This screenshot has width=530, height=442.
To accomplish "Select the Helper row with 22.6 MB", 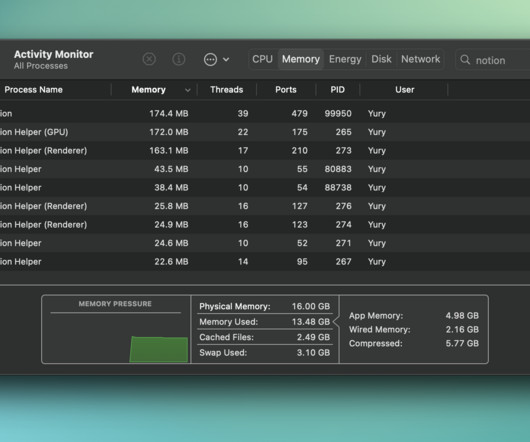I will [x=265, y=262].
